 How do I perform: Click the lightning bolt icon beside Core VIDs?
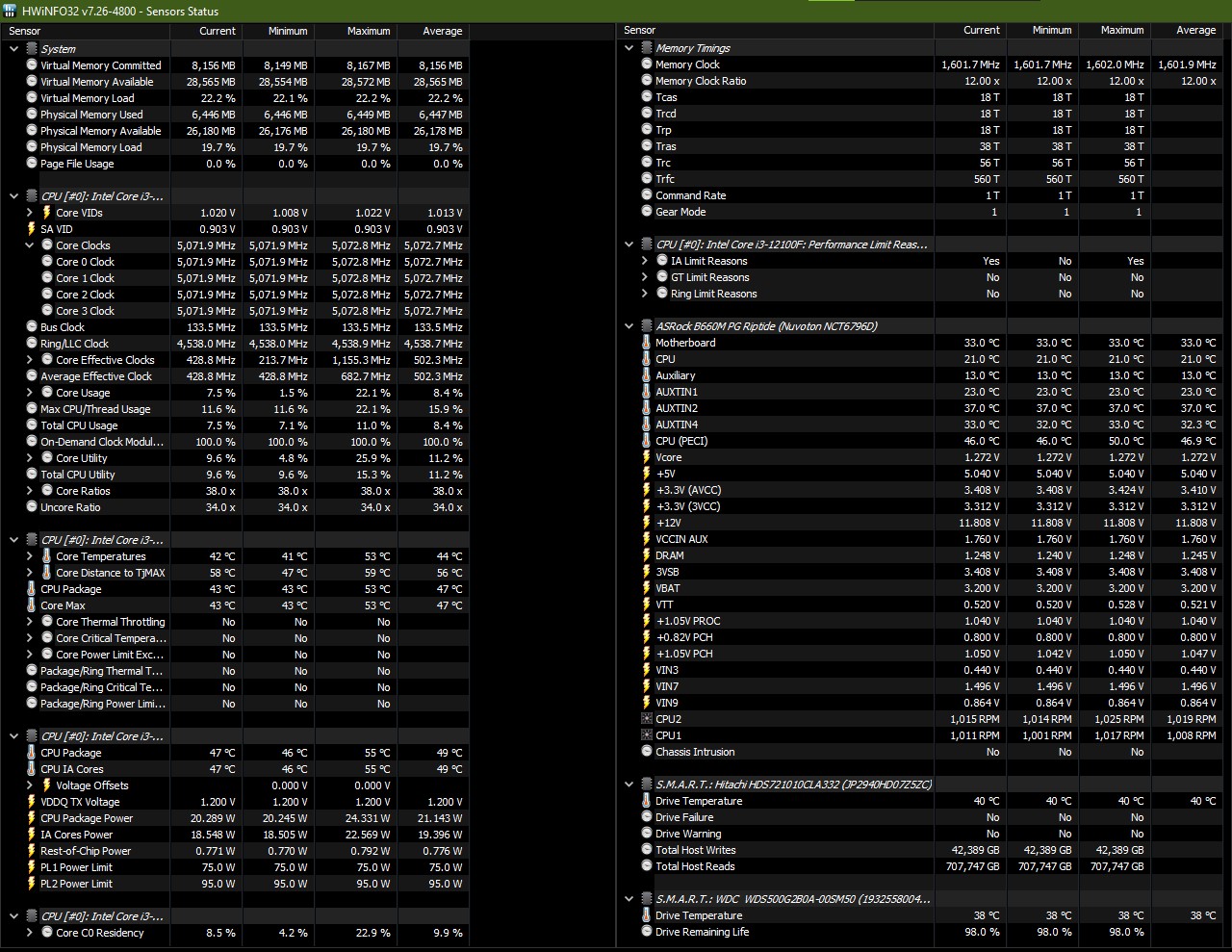coord(47,212)
